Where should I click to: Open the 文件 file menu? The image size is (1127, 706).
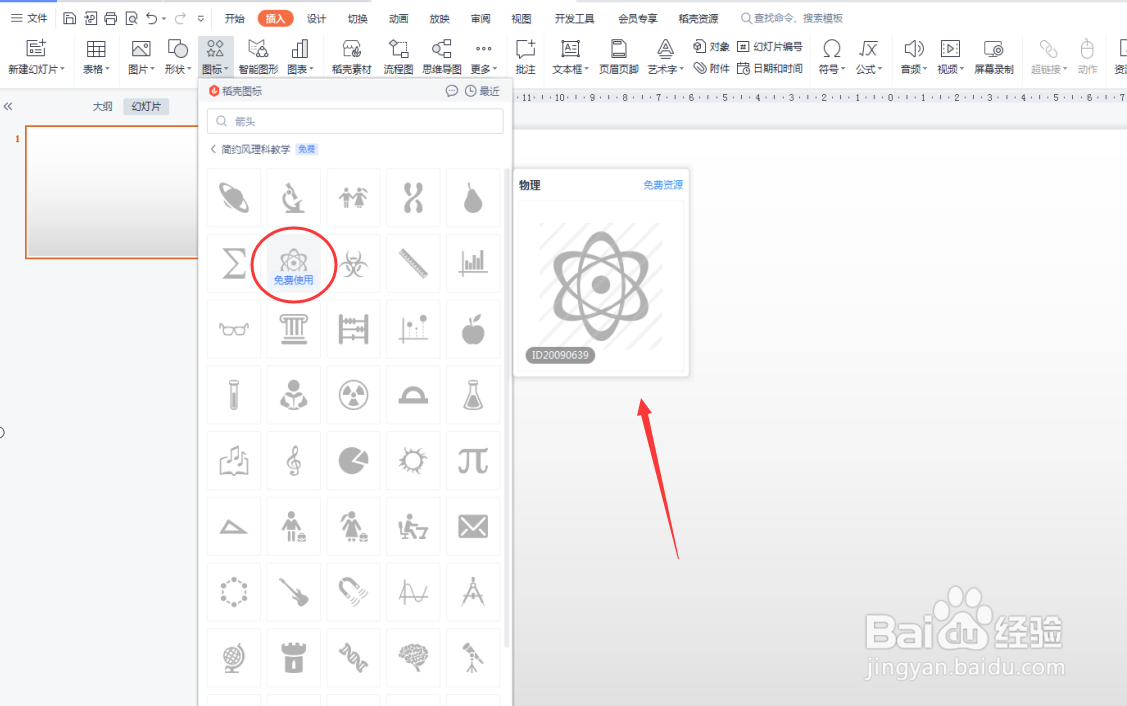(29, 18)
